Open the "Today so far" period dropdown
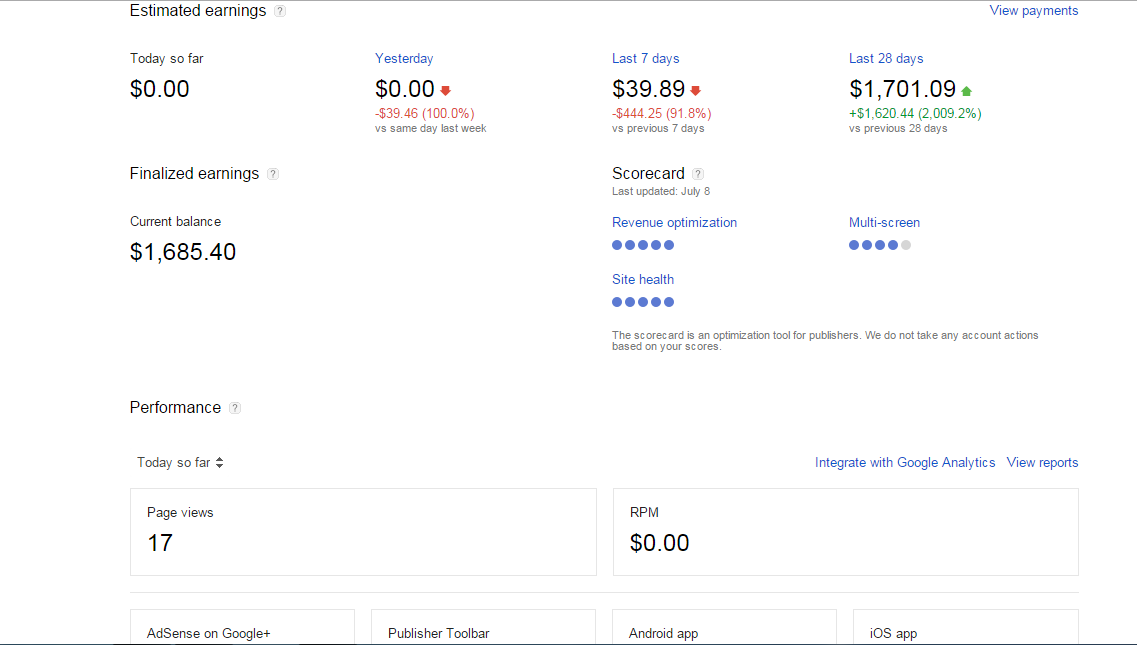Image resolution: width=1137 pixels, height=645 pixels. pyautogui.click(x=180, y=463)
